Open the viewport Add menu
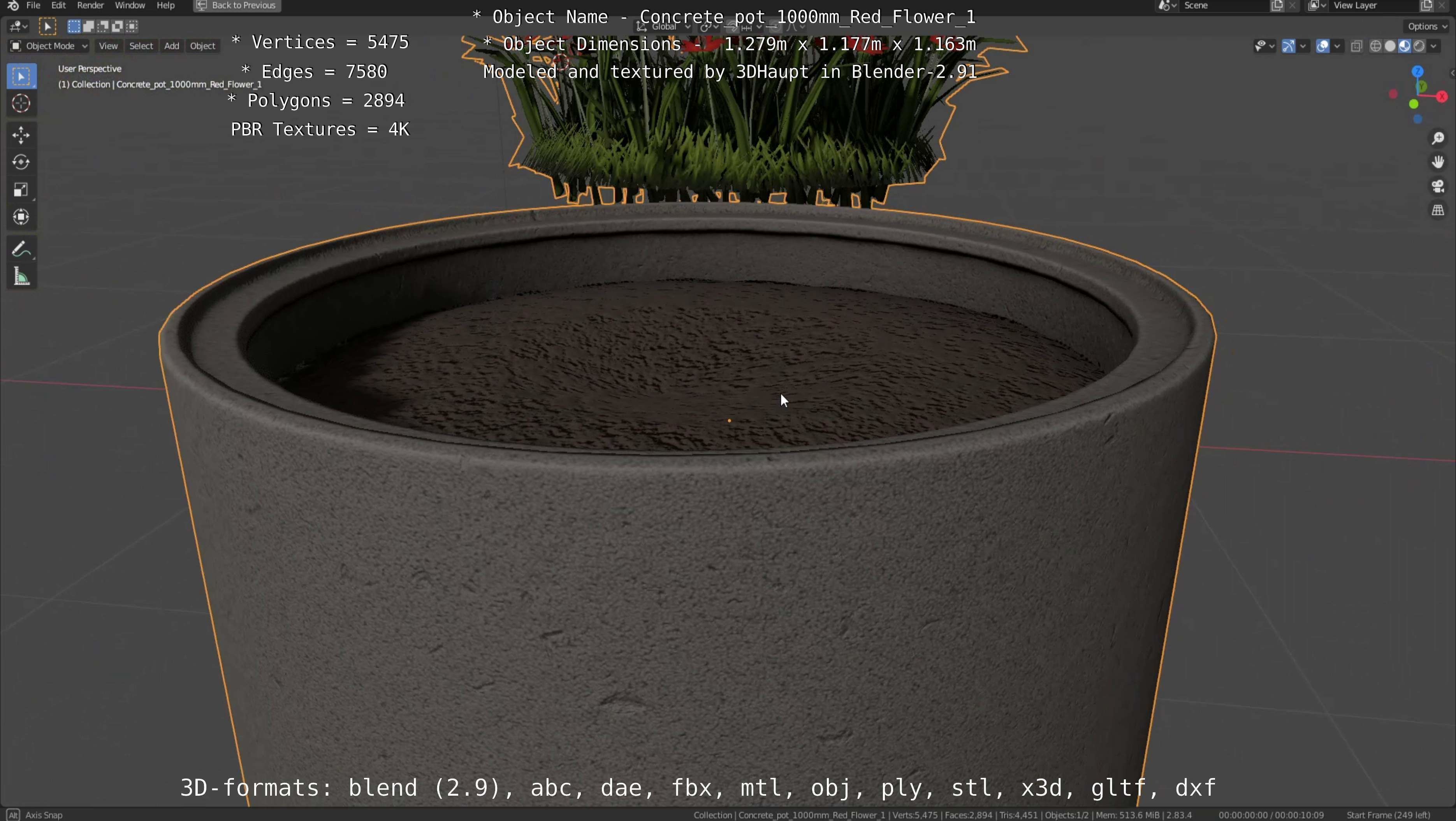Image resolution: width=1456 pixels, height=821 pixels. (172, 46)
